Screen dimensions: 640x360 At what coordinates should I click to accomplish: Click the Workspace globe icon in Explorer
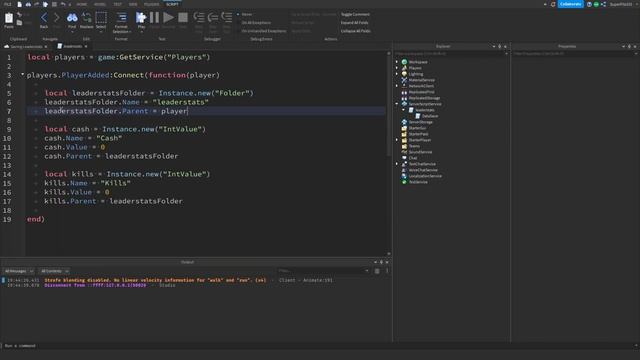(x=404, y=62)
